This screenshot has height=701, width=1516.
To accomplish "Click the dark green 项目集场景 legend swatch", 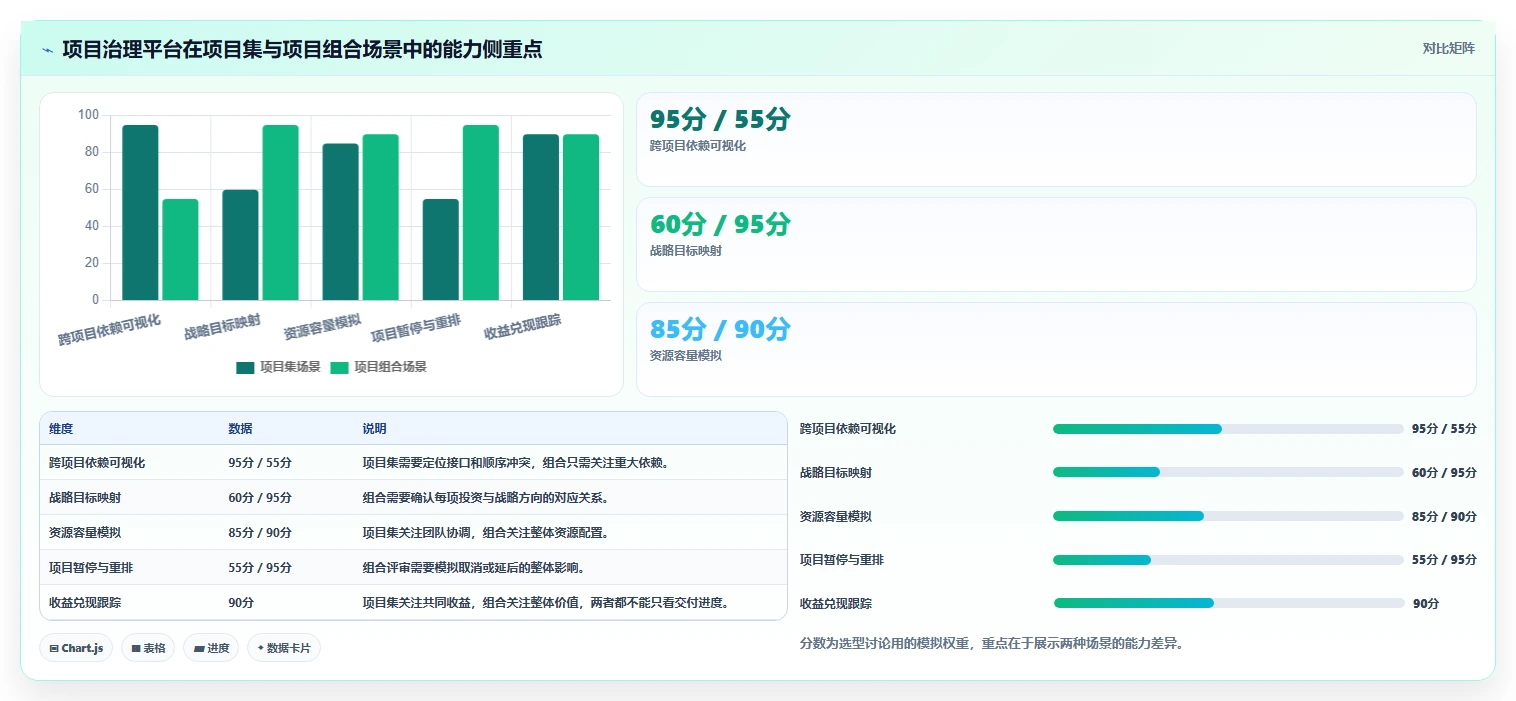I will pyautogui.click(x=245, y=367).
